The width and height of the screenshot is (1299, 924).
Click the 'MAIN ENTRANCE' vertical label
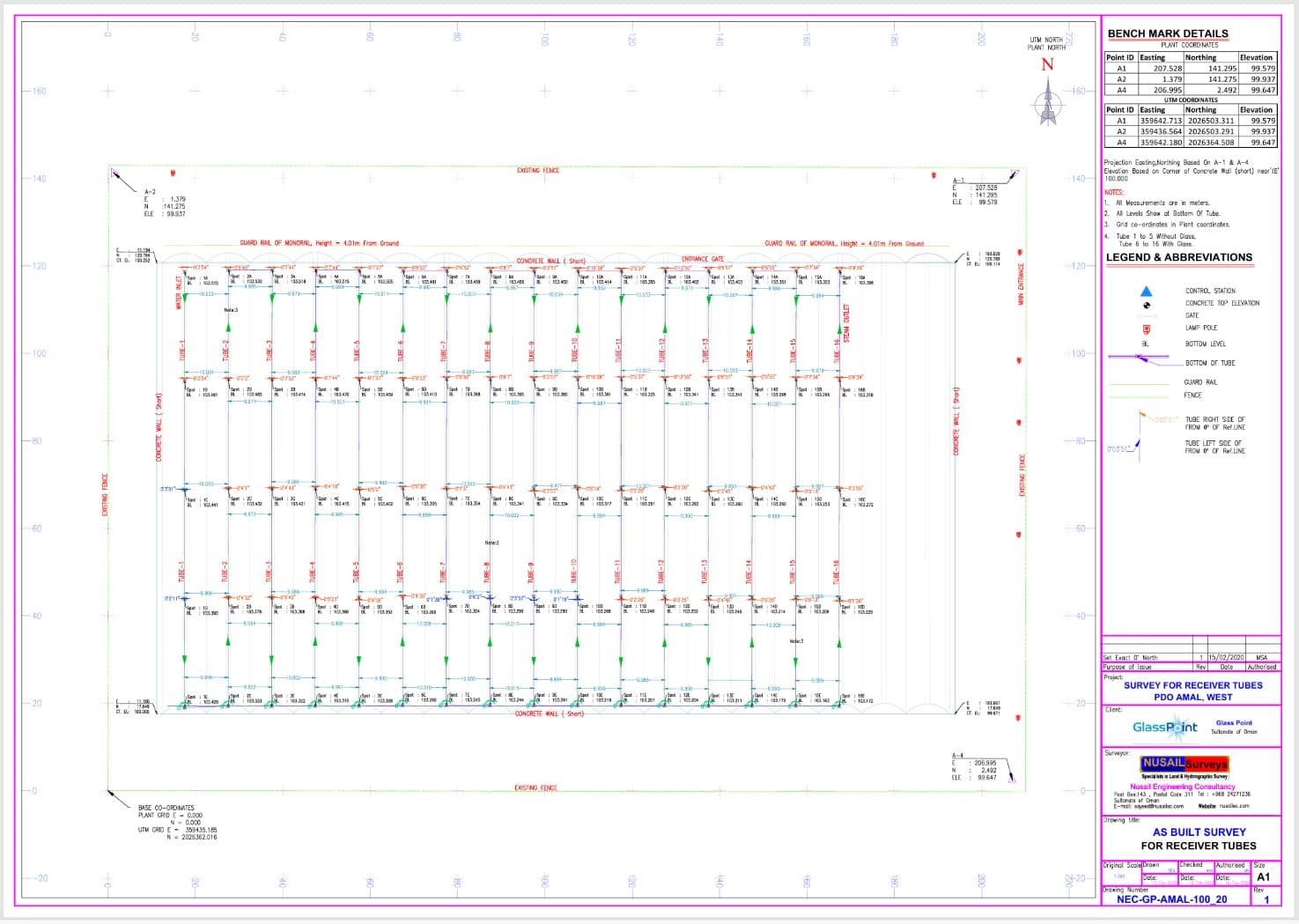[x=1021, y=285]
